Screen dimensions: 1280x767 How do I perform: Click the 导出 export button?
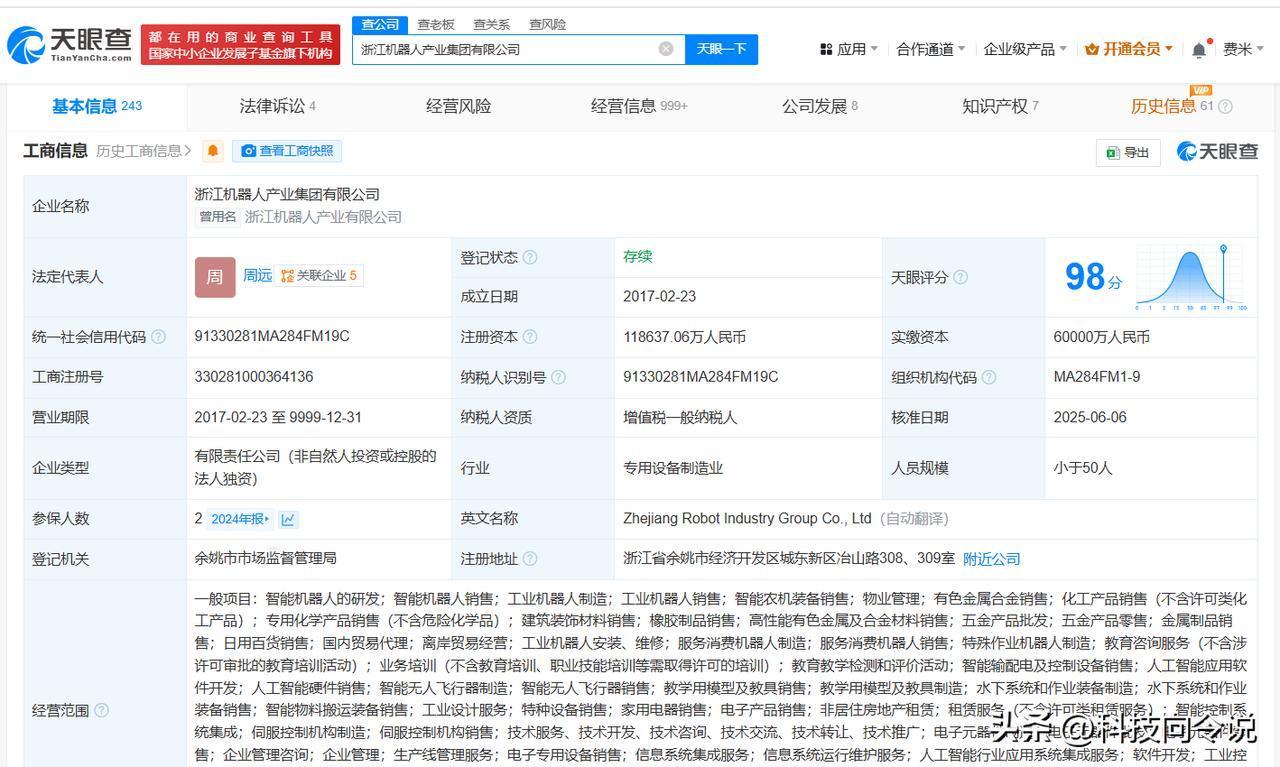(x=1128, y=152)
